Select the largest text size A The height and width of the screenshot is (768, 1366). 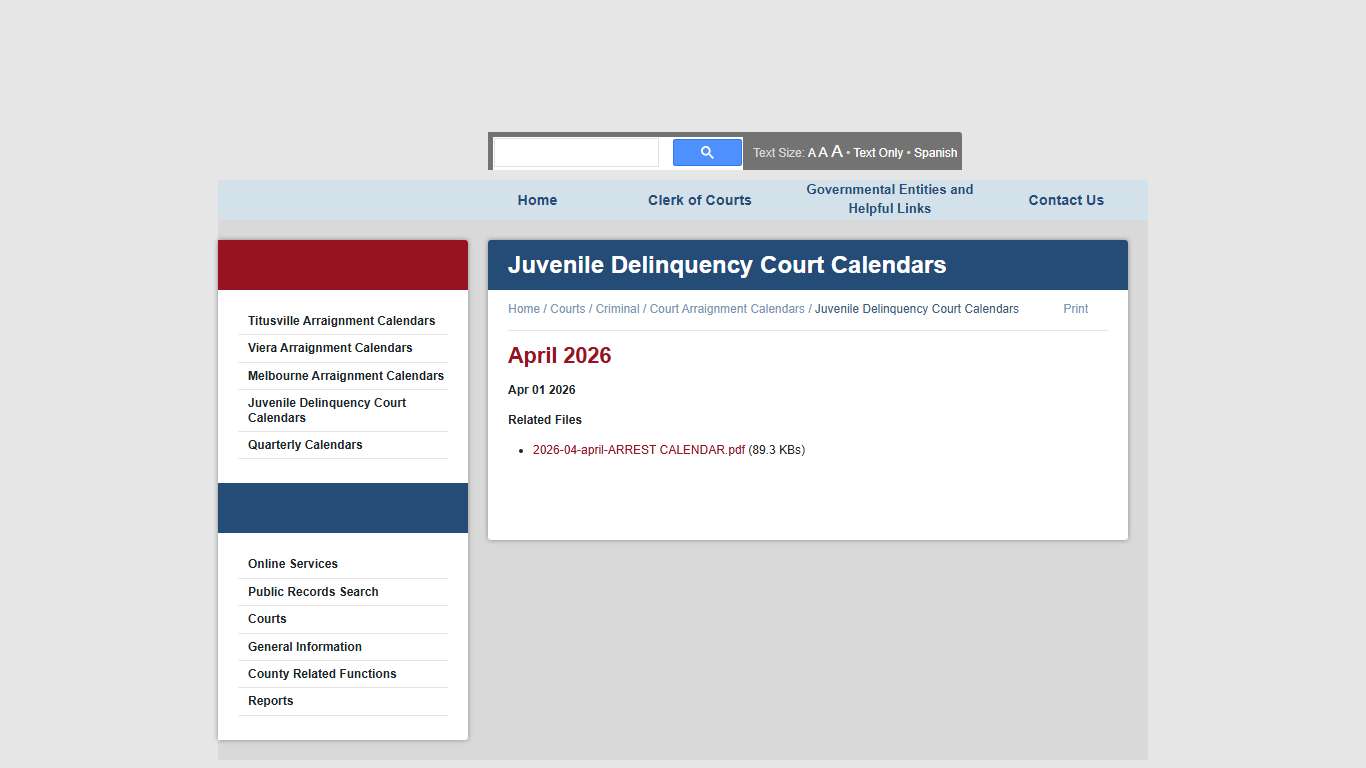point(836,151)
